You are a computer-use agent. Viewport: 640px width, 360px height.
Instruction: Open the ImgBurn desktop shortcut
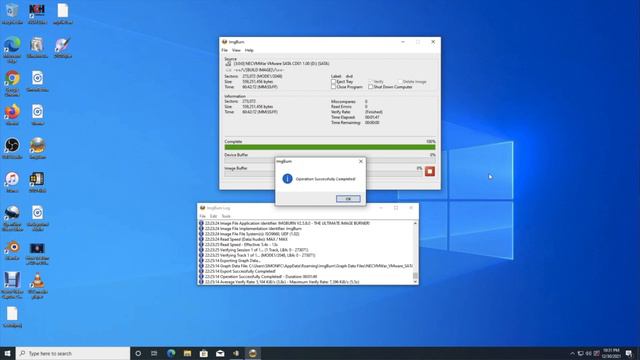[x=37, y=149]
